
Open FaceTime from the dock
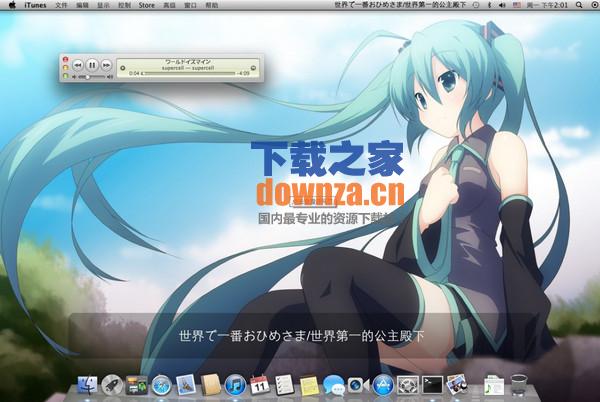click(358, 385)
